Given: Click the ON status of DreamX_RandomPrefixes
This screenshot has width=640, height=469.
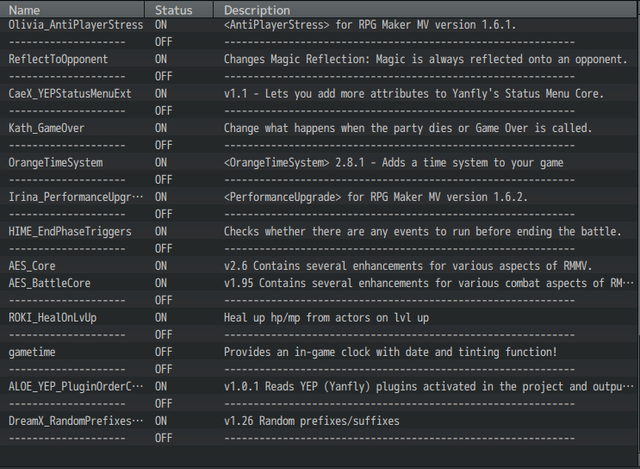Looking at the screenshot, I should [161, 421].
